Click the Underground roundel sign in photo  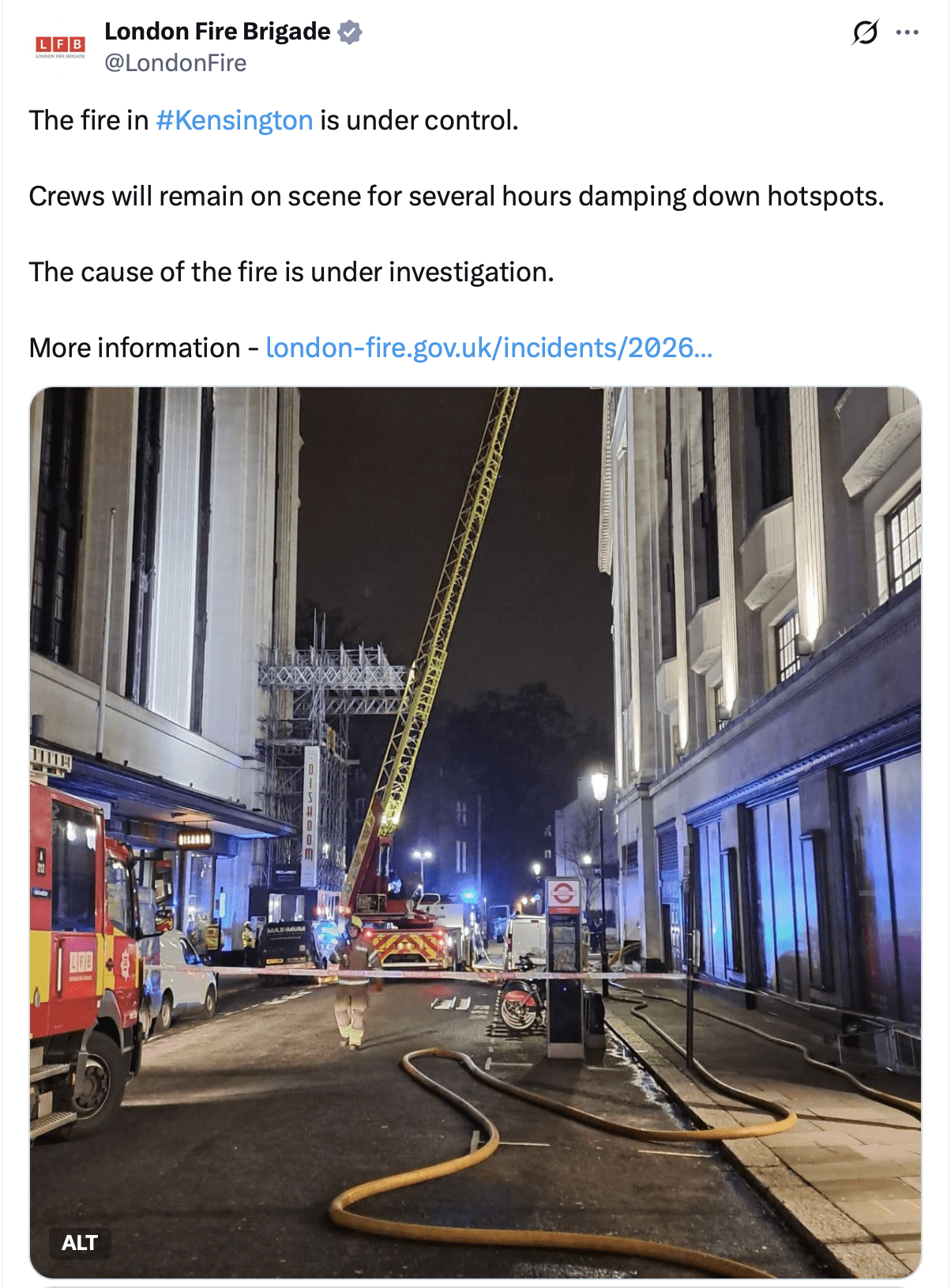pyautogui.click(x=563, y=894)
